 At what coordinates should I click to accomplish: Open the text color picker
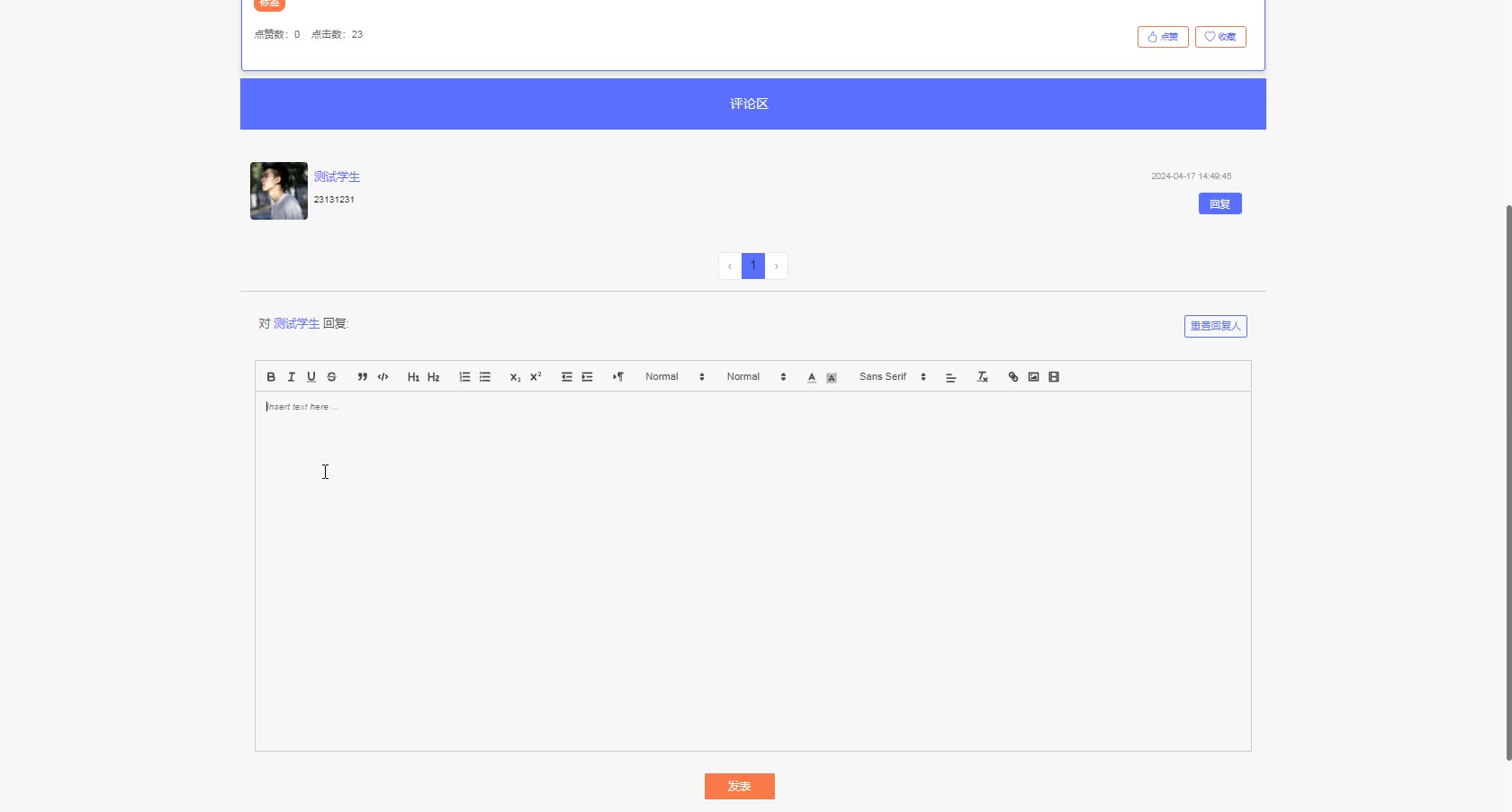coord(812,377)
